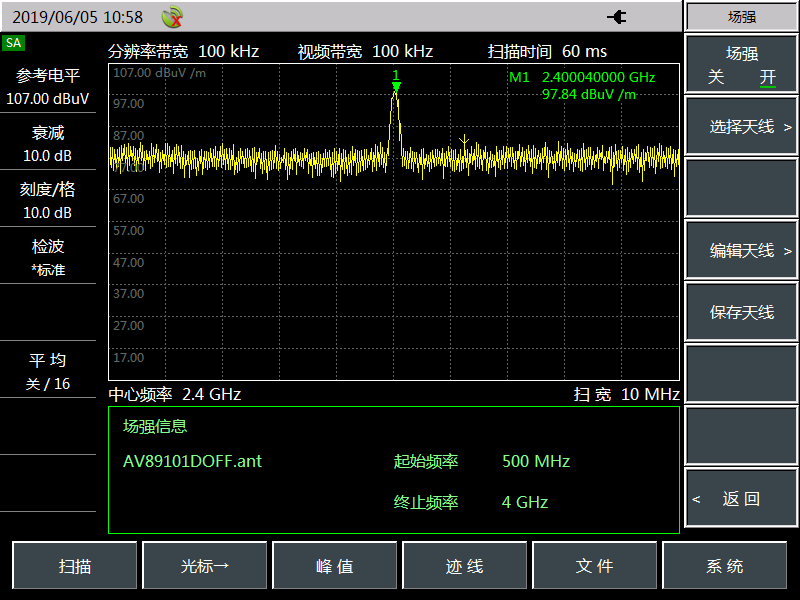The height and width of the screenshot is (600, 800).
Task: Select the 衰减 10.0 dB field
Action: click(x=48, y=144)
